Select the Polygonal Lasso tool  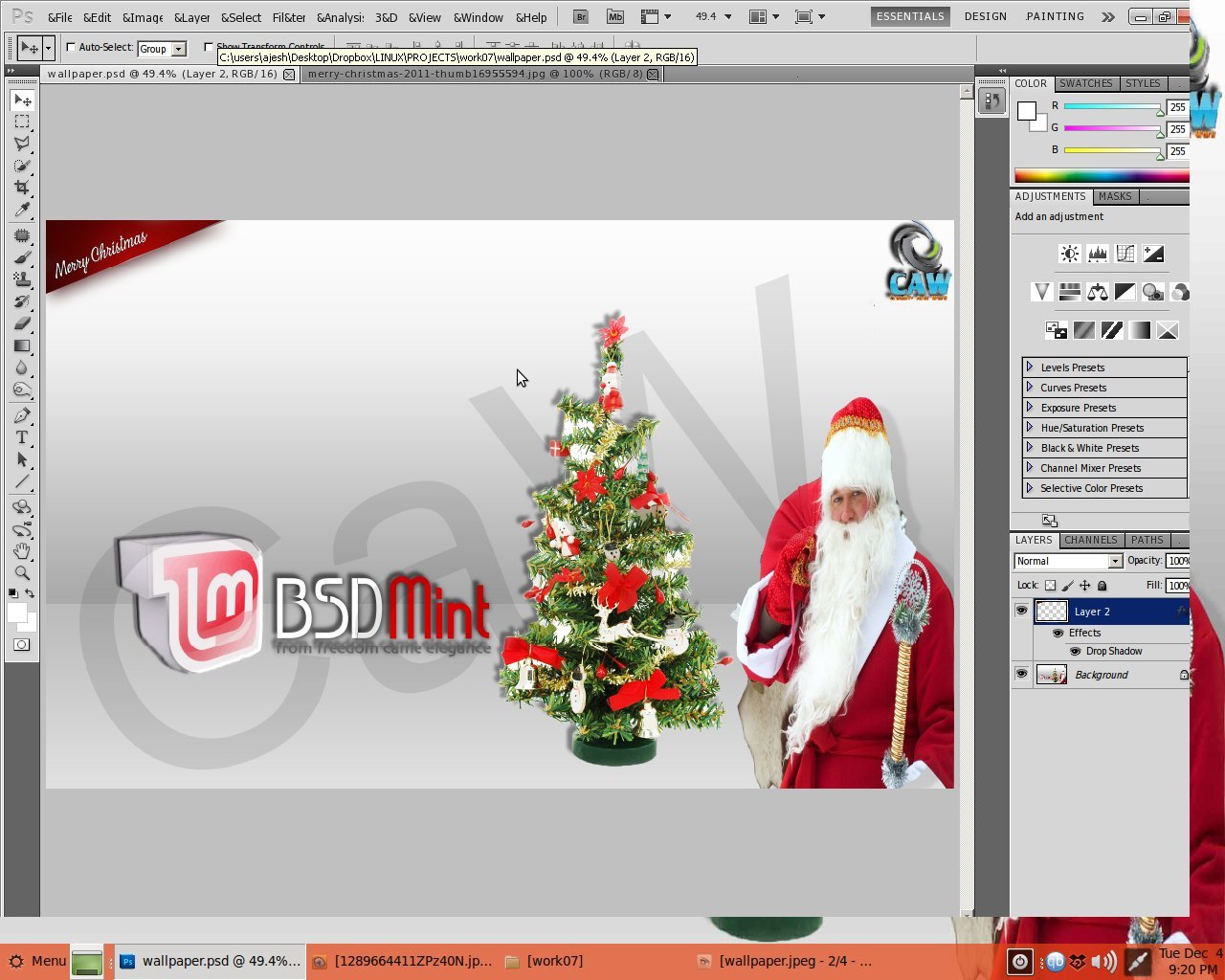click(22, 144)
